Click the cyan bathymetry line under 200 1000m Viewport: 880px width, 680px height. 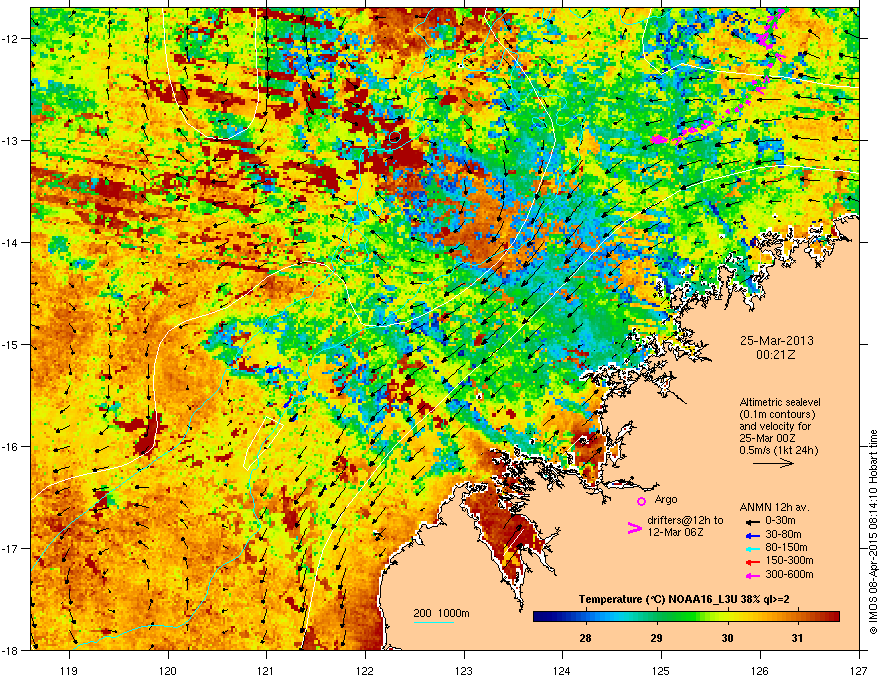(x=434, y=622)
